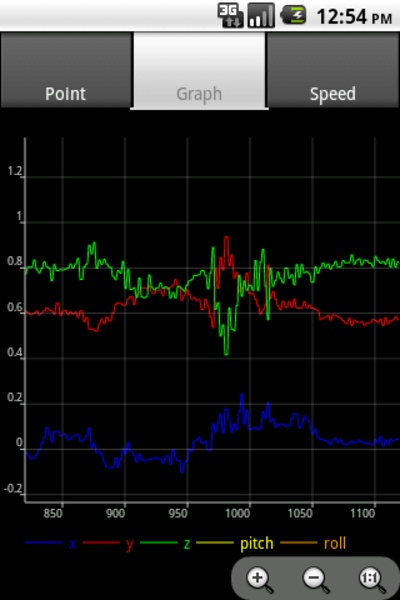Select the Graph tab
Screen dimensions: 400x600
click(199, 70)
